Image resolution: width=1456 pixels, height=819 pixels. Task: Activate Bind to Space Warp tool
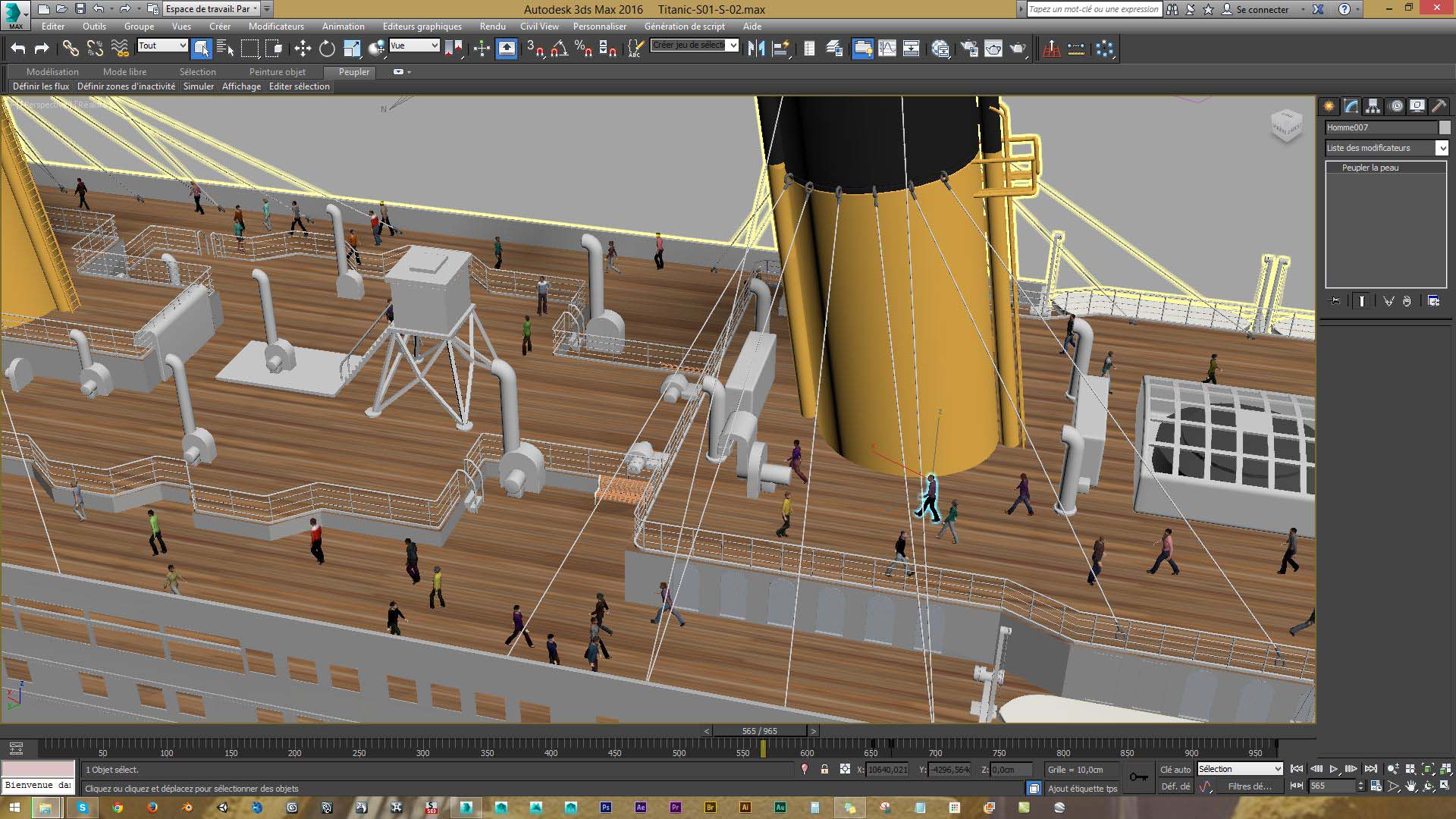click(120, 49)
